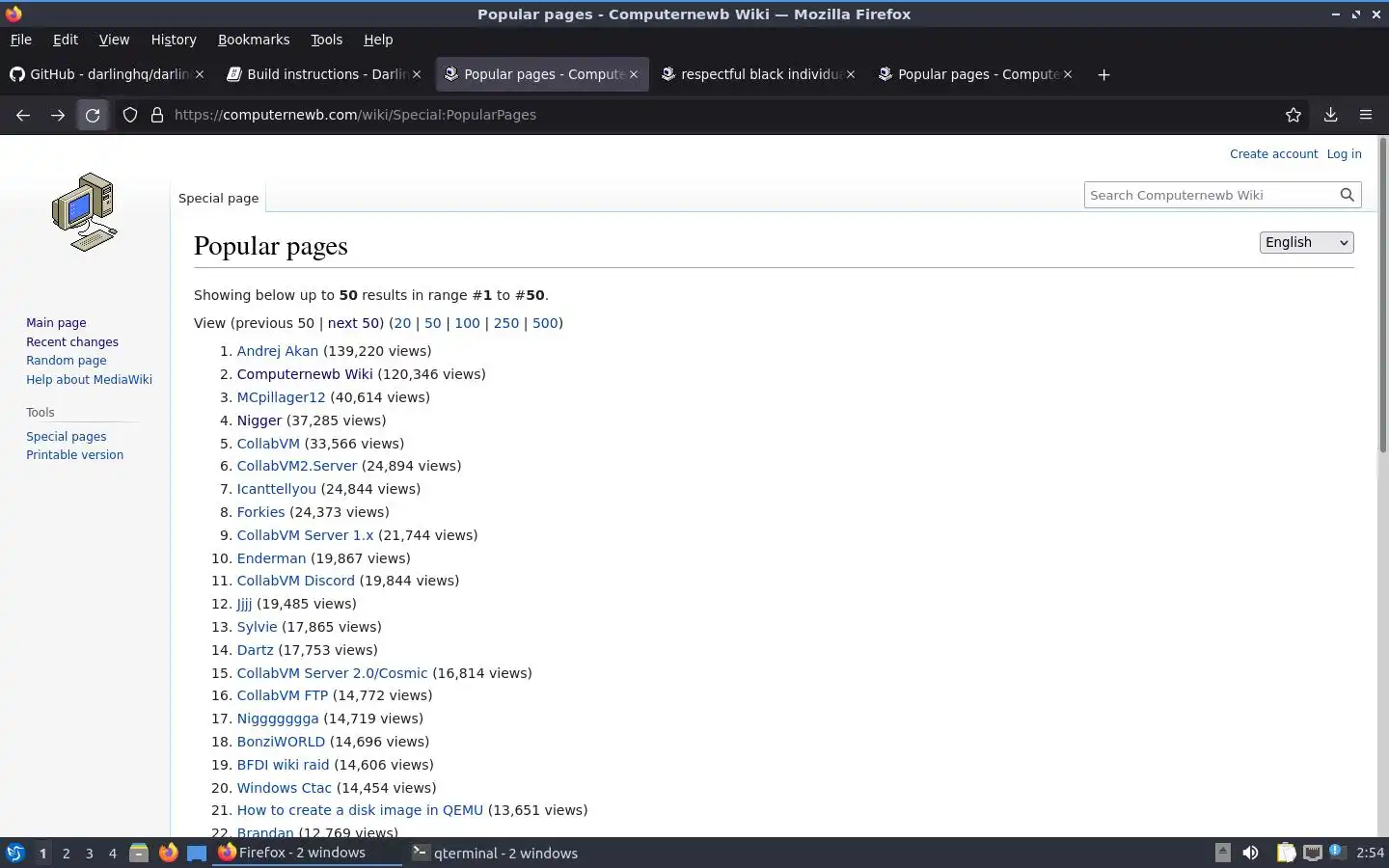The image size is (1389, 868).
Task: Show desktop using taskbar icon
Action: 197,853
